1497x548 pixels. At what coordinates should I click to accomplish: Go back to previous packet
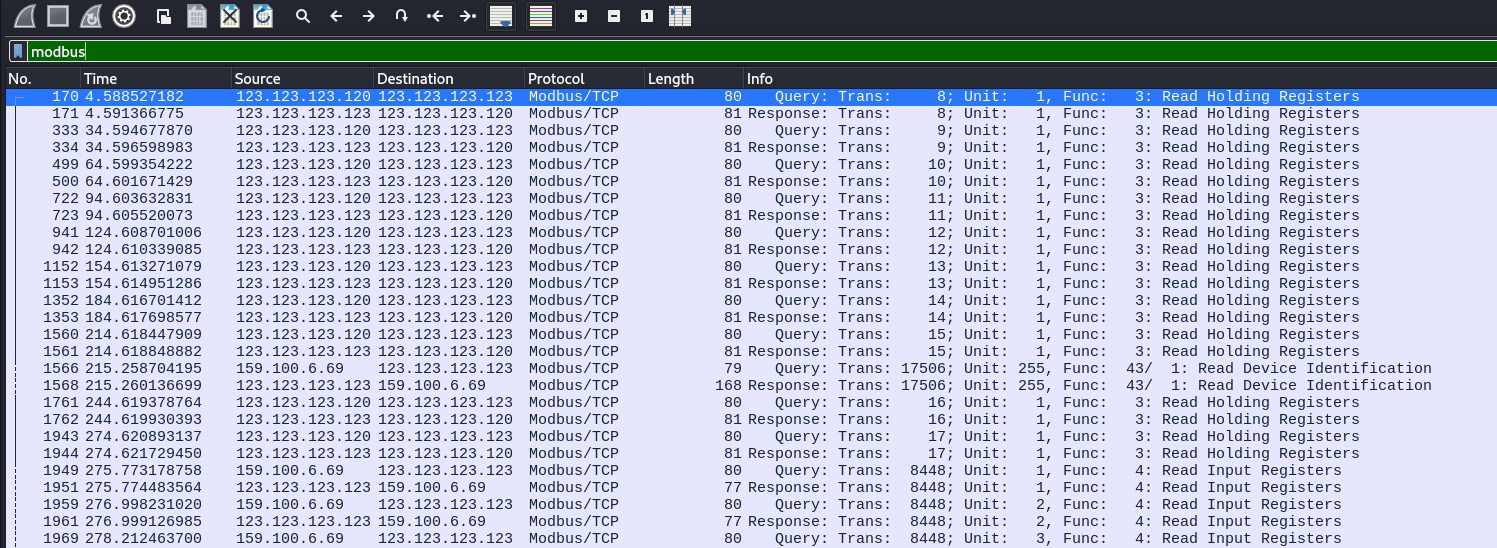[x=336, y=16]
